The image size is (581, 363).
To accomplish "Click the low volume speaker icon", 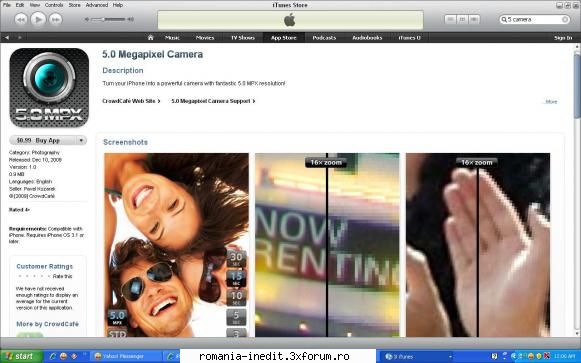I will [x=87, y=19].
